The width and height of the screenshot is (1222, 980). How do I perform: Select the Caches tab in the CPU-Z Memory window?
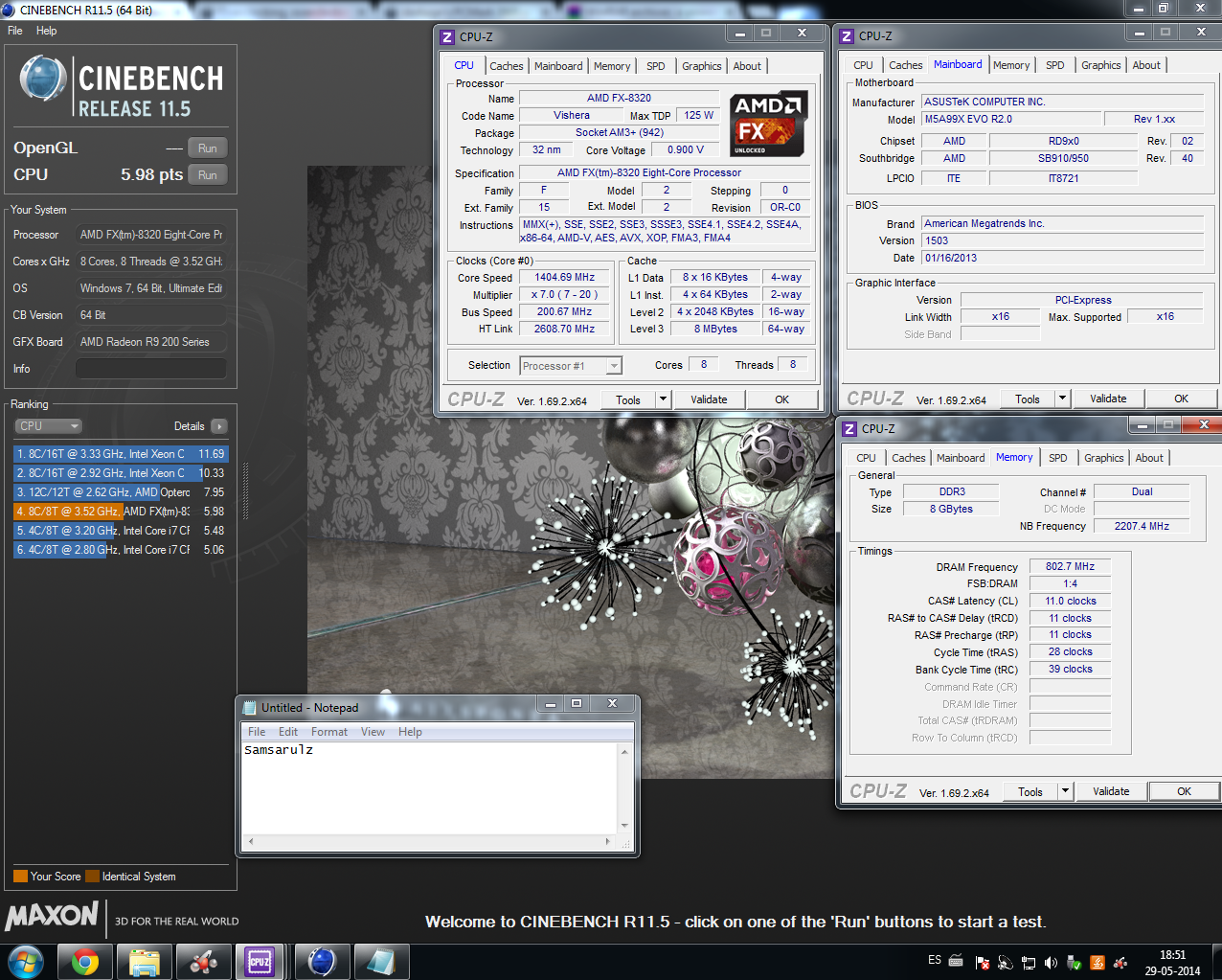[x=909, y=458]
